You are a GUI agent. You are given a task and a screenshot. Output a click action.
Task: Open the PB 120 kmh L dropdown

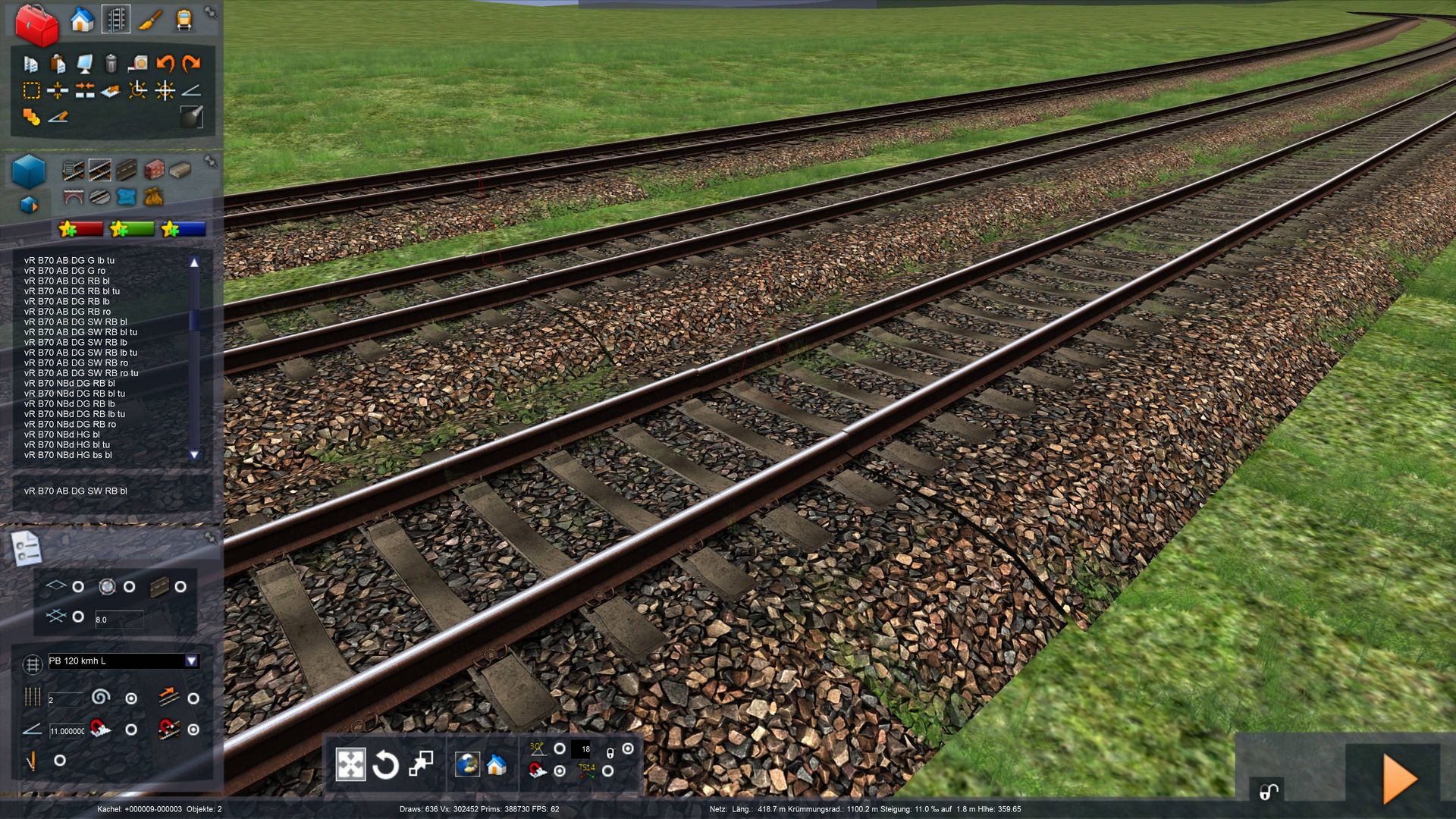tap(191, 661)
